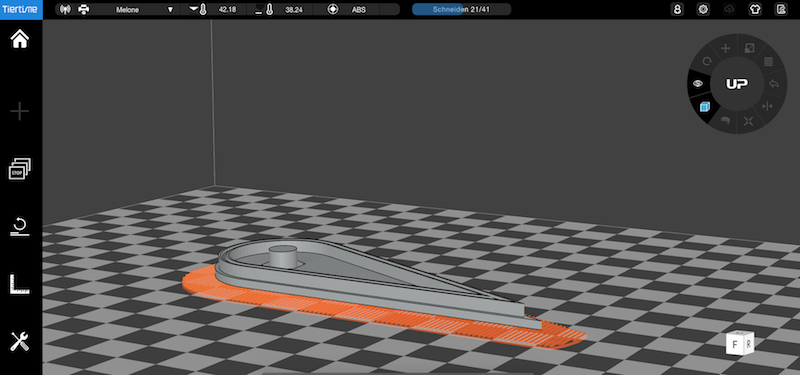This screenshot has width=800, height=375.
Task: Open the notes document icon
Action: pyautogui.click(x=781, y=9)
